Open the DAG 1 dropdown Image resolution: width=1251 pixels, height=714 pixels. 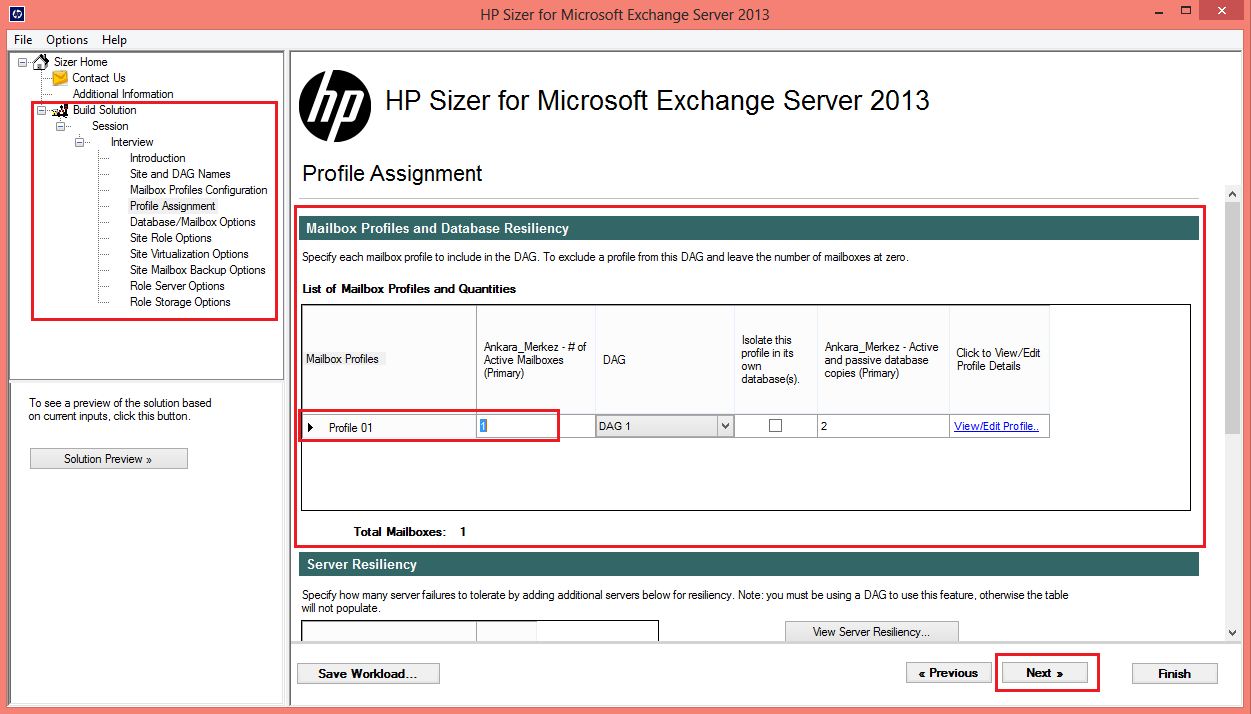click(725, 426)
